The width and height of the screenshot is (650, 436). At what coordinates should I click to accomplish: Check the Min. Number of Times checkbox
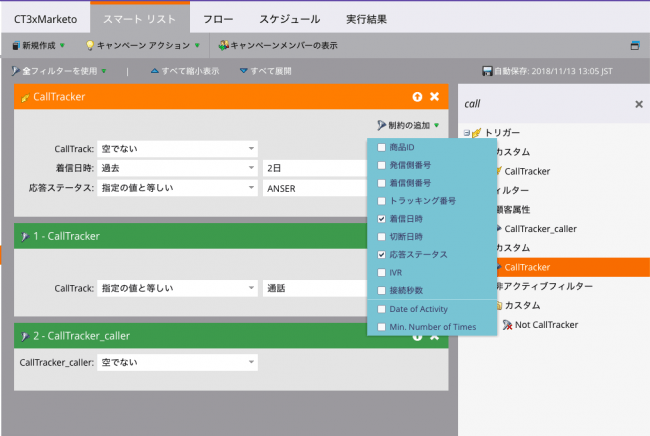381,327
